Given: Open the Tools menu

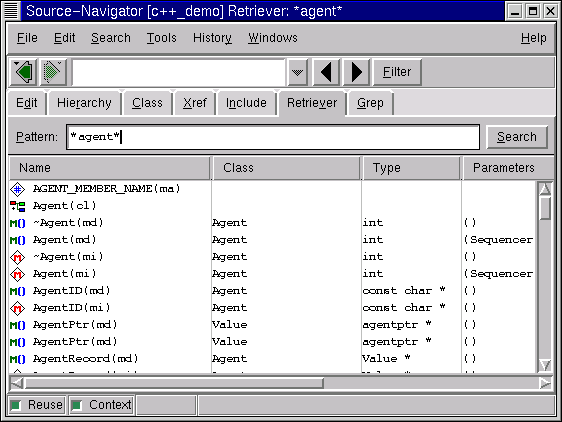Looking at the screenshot, I should pos(162,38).
